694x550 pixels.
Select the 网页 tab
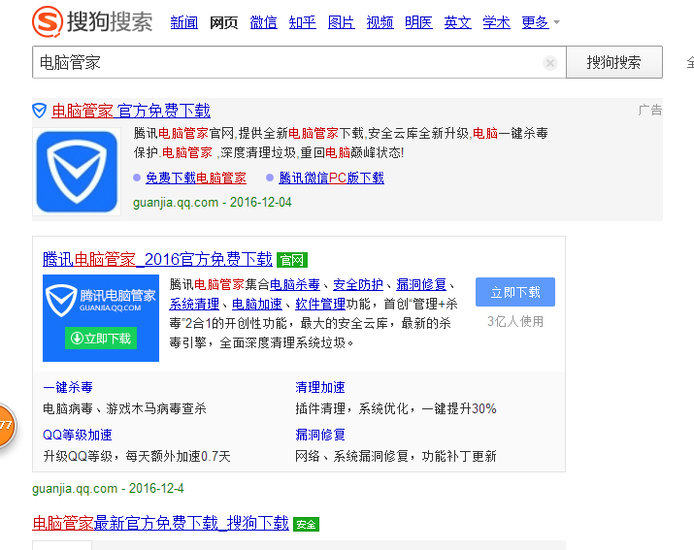click(224, 22)
